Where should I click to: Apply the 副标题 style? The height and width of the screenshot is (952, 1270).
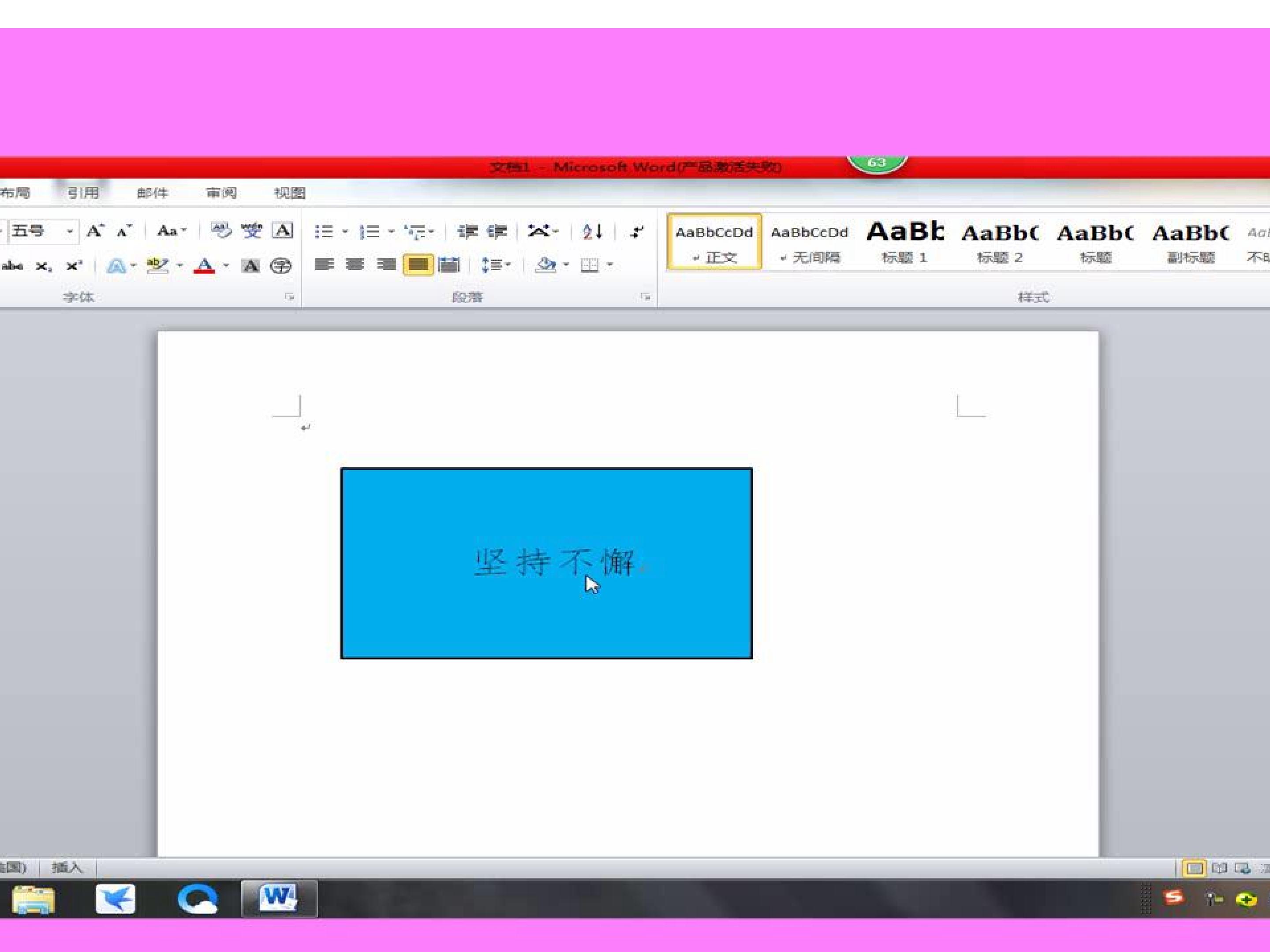[x=1191, y=242]
